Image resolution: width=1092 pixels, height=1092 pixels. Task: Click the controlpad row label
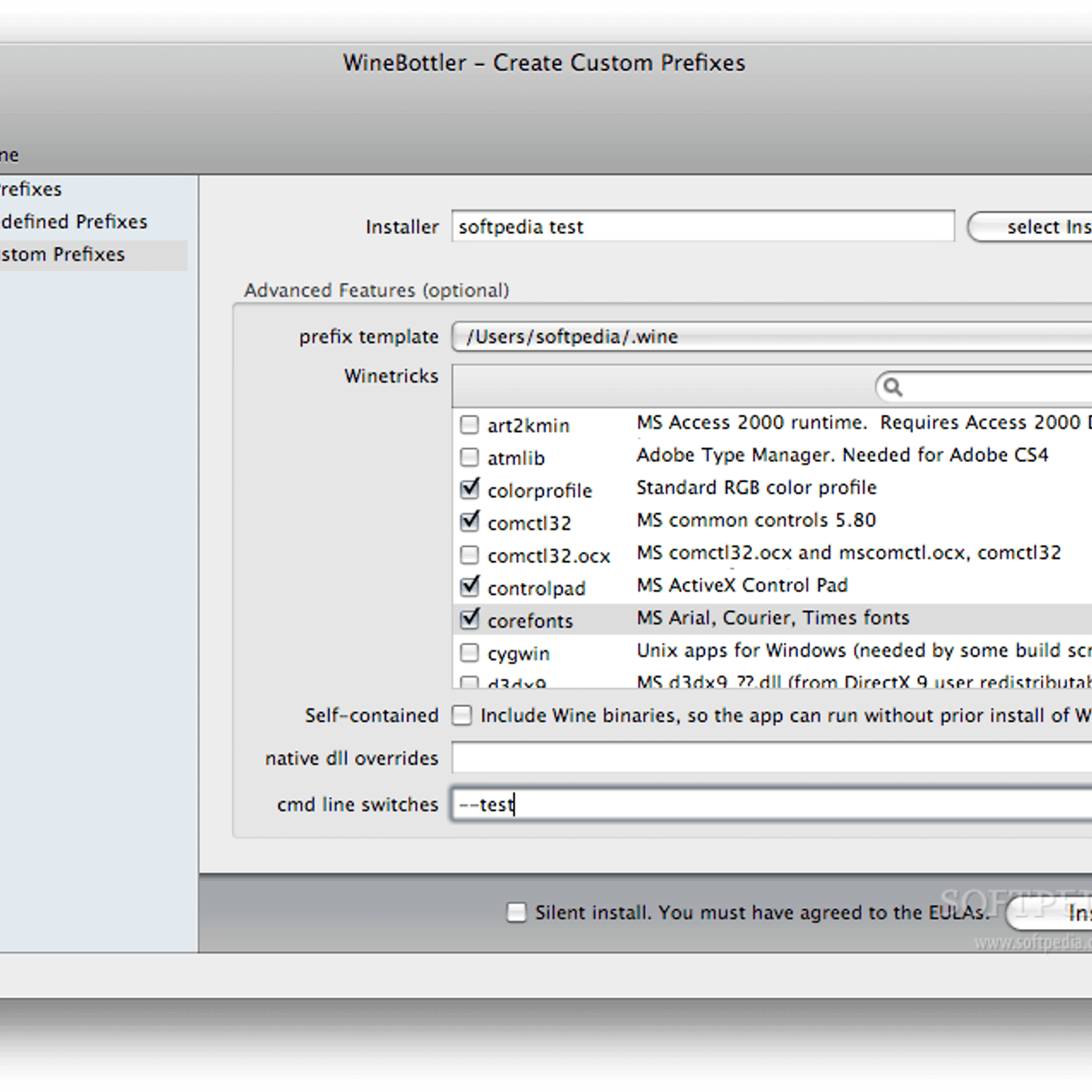536,588
